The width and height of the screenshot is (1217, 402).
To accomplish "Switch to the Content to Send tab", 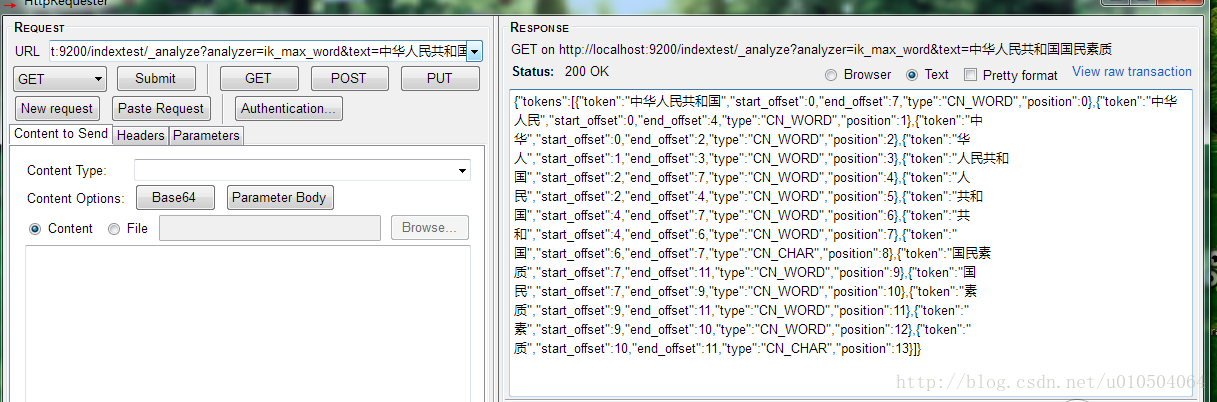I will click(61, 134).
